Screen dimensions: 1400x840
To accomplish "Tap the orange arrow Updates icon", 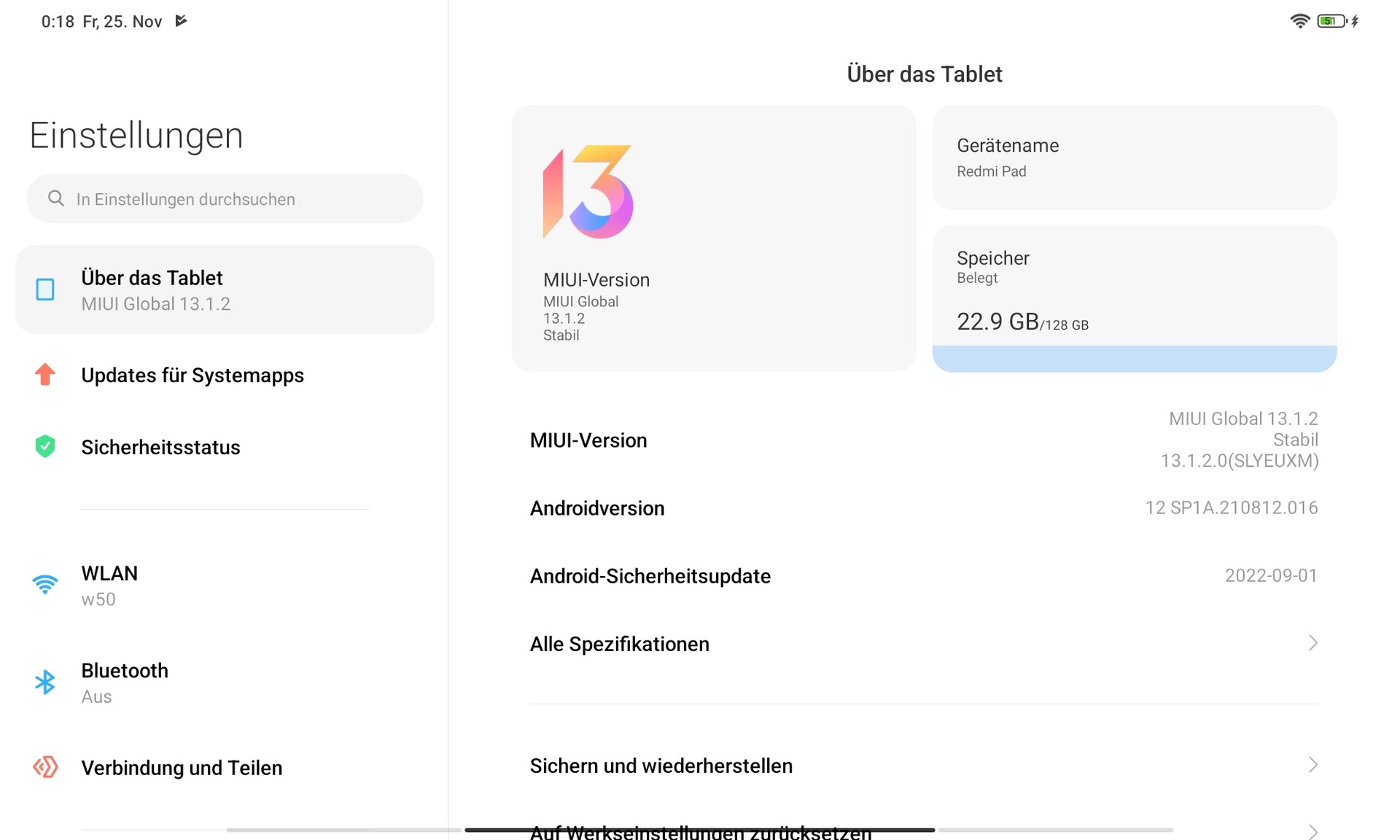I will [45, 374].
